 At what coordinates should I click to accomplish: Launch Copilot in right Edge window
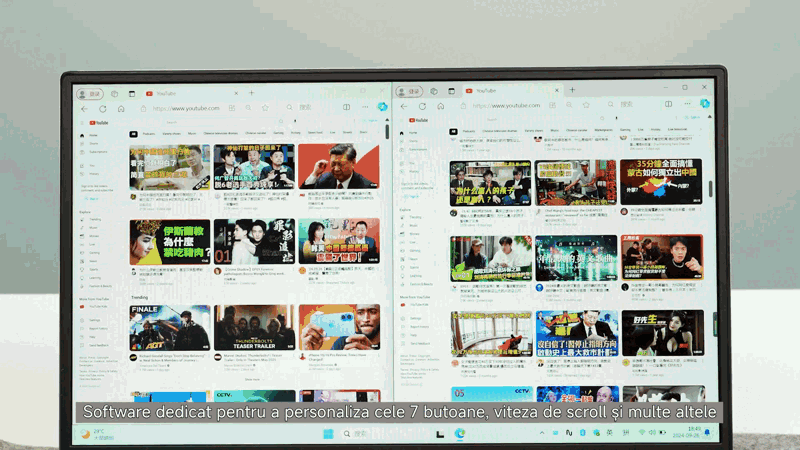point(705,104)
